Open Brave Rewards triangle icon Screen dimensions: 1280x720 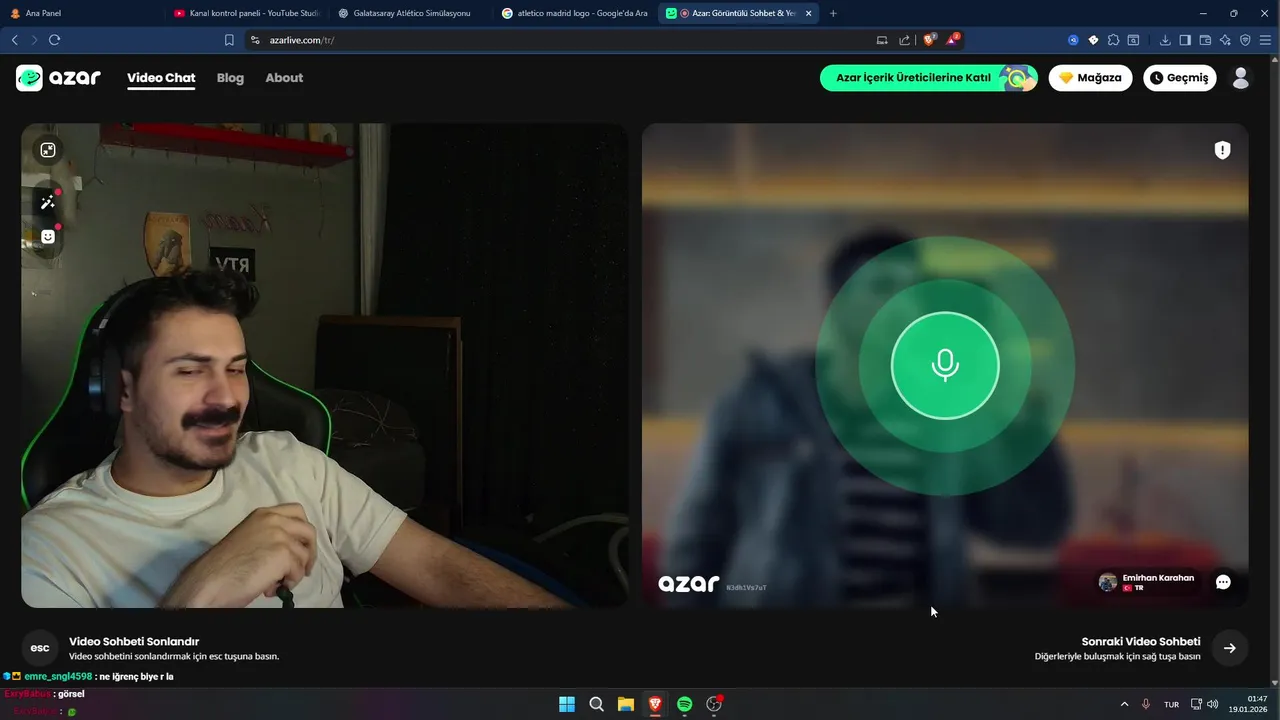(952, 40)
